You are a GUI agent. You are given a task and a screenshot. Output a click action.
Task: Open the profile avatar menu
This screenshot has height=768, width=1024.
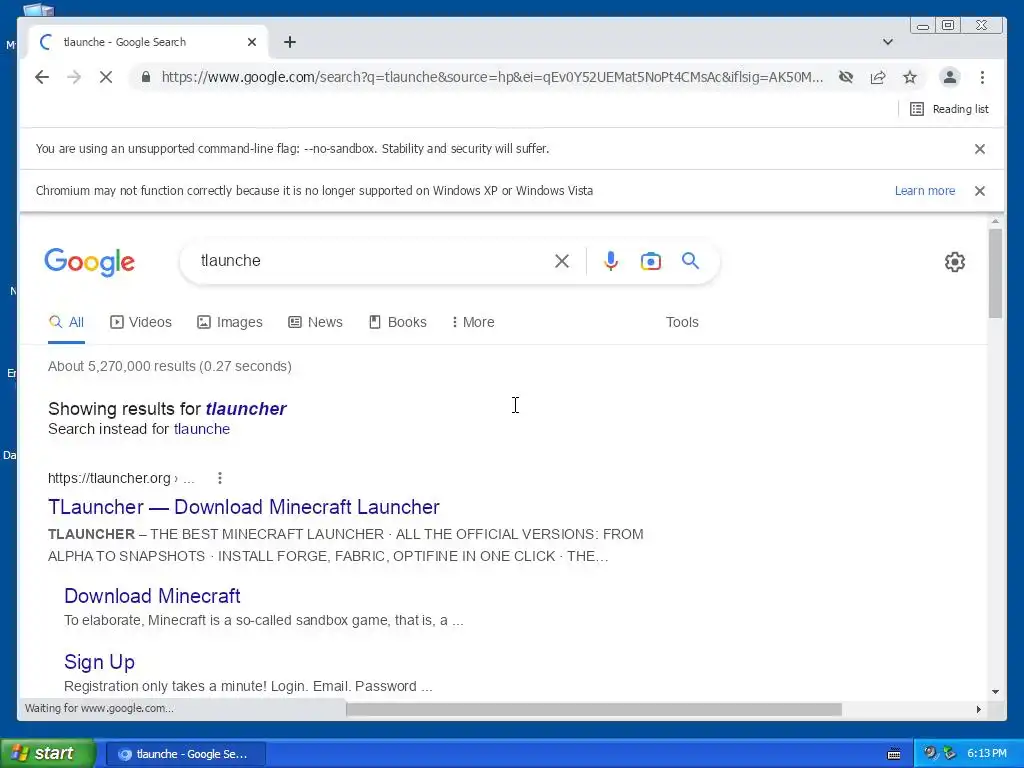(950, 77)
